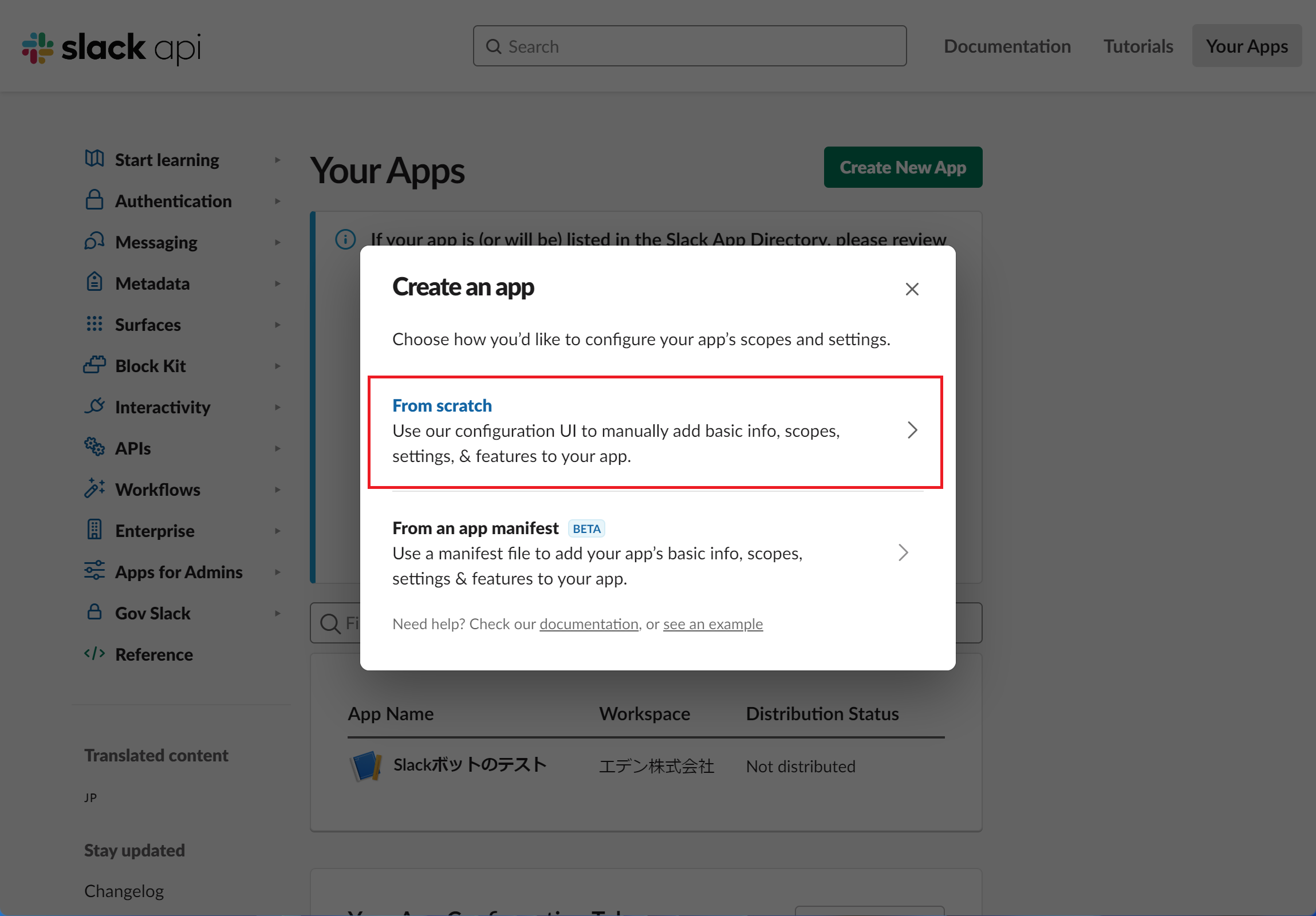The image size is (1316, 916).
Task: Click the Authentication lock icon
Action: tap(94, 200)
